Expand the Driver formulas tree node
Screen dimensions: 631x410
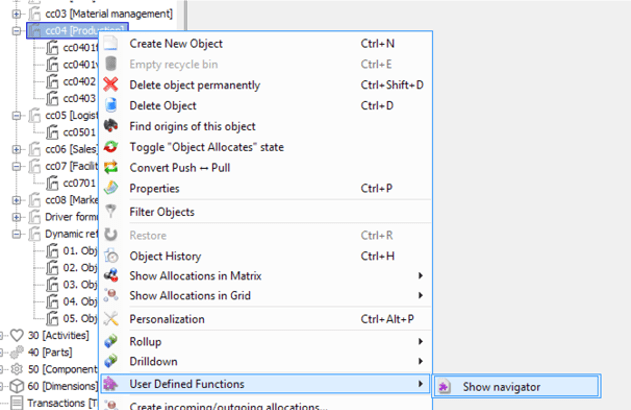click(16, 217)
